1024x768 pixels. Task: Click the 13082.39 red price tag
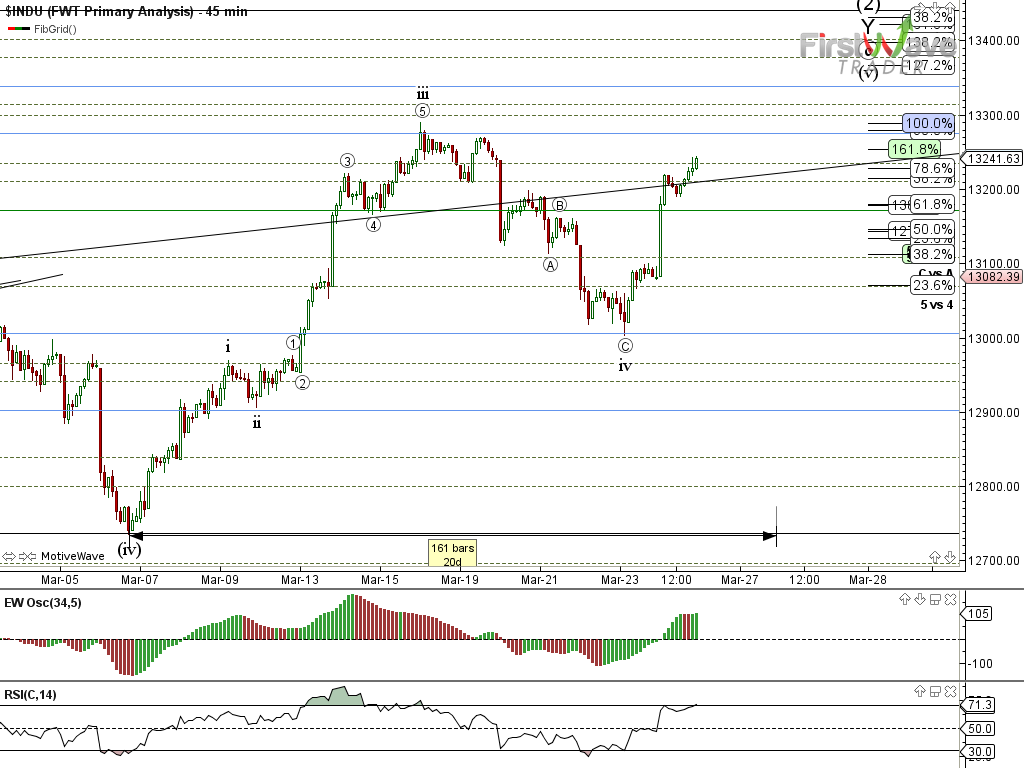(x=991, y=277)
